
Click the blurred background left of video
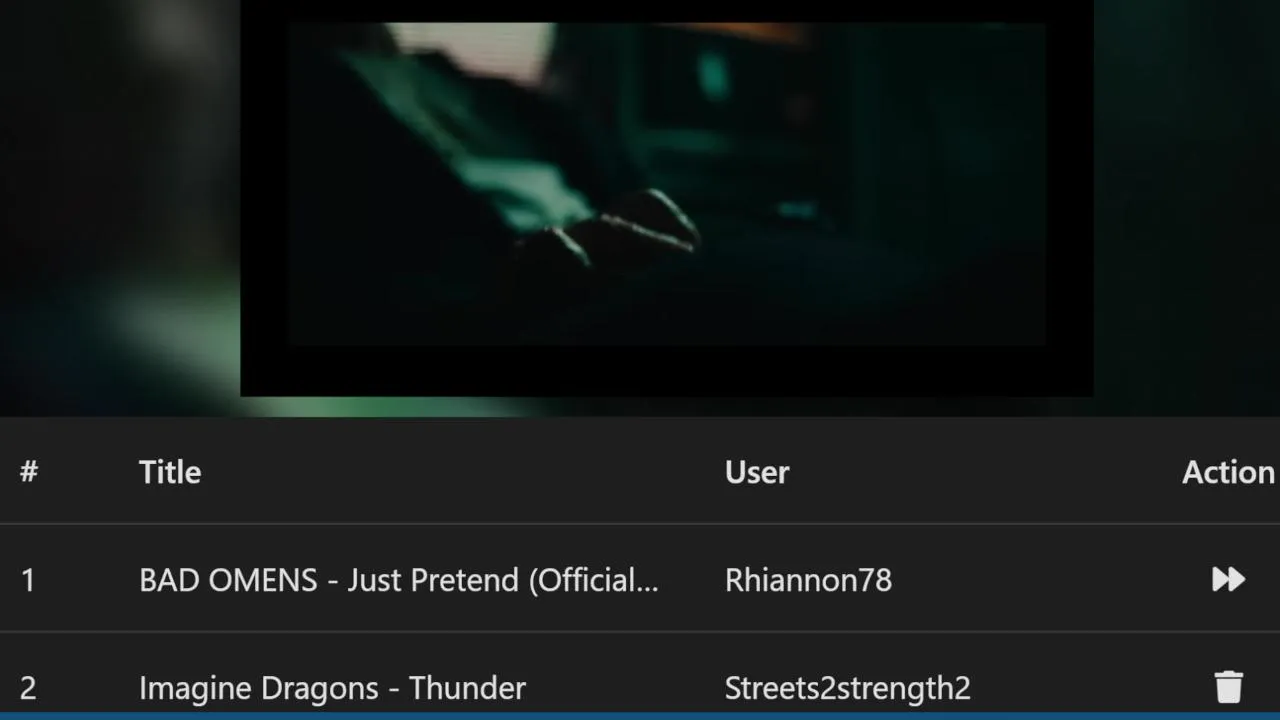click(x=120, y=200)
